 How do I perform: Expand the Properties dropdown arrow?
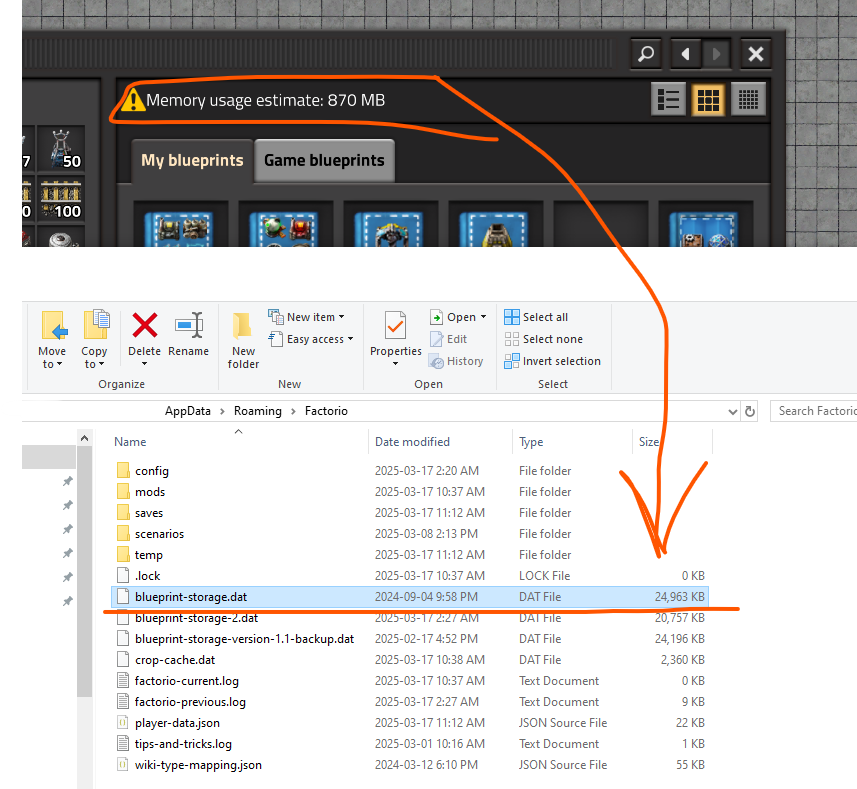pos(395,364)
